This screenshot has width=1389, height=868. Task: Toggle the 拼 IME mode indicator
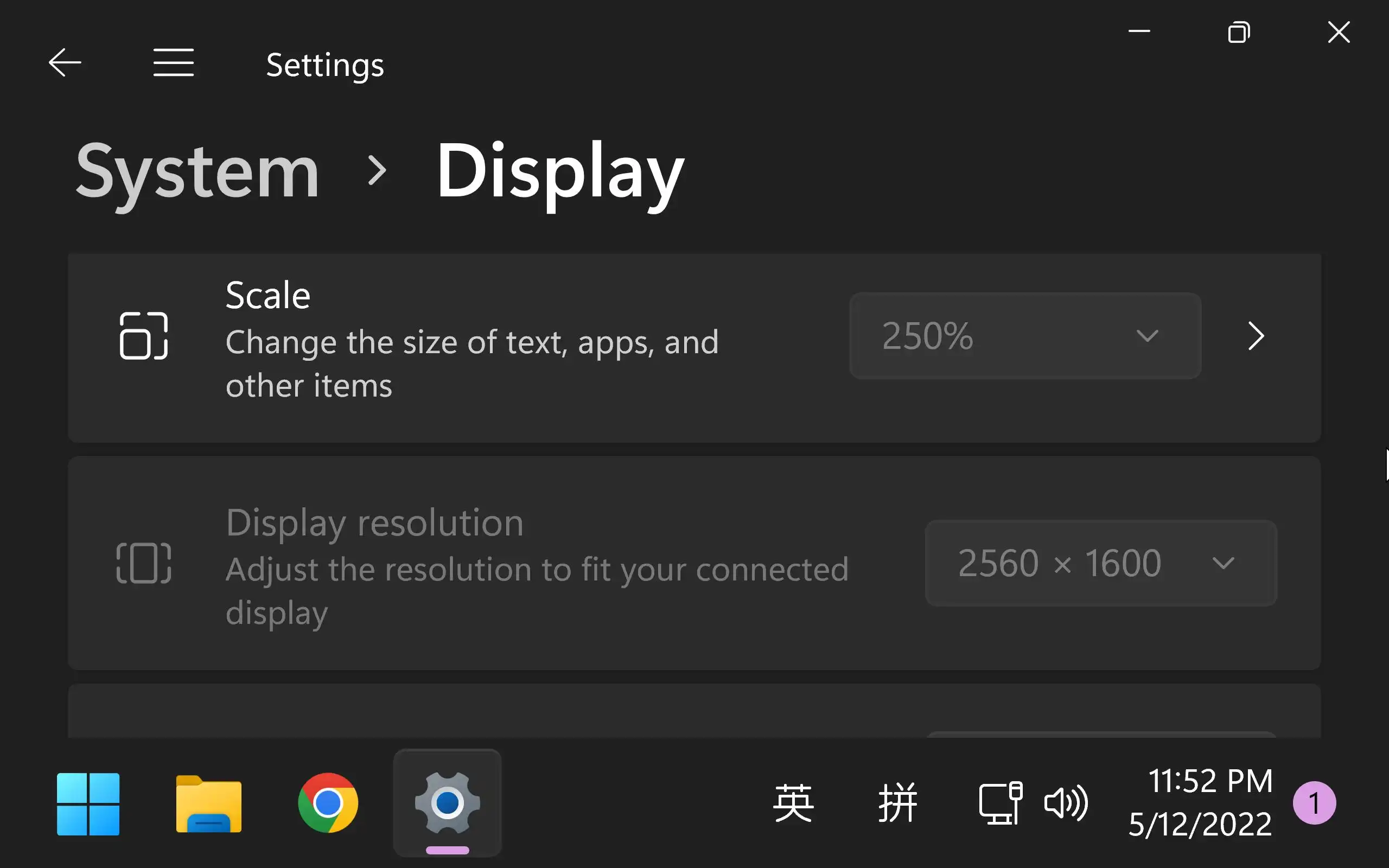tap(897, 802)
